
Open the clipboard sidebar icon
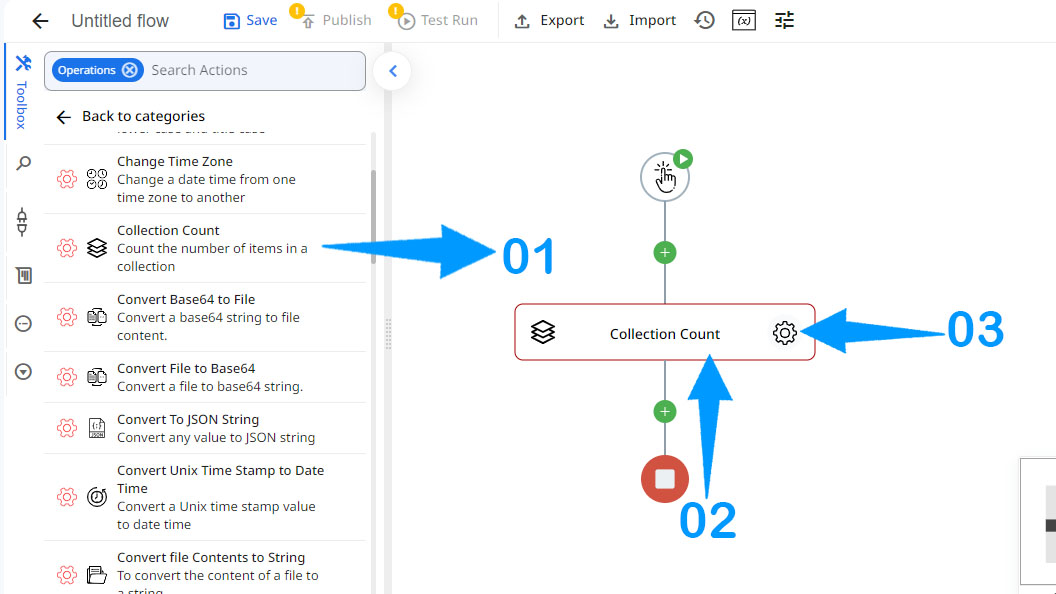click(x=24, y=275)
